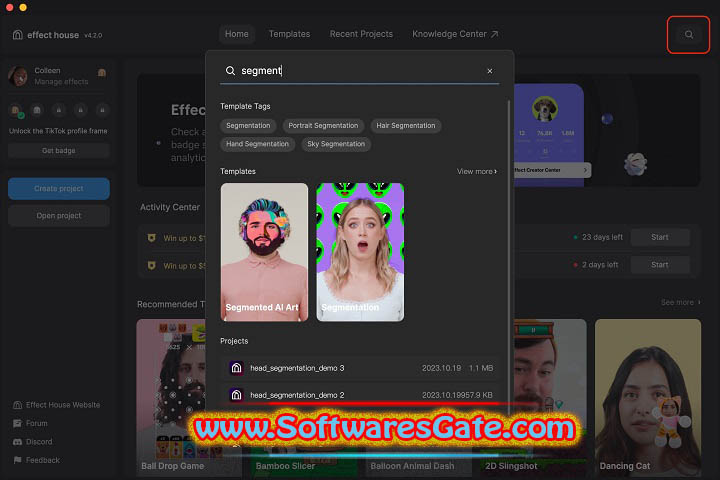The image size is (720, 480).
Task: Click the Forum icon in sidebar
Action: 17,423
